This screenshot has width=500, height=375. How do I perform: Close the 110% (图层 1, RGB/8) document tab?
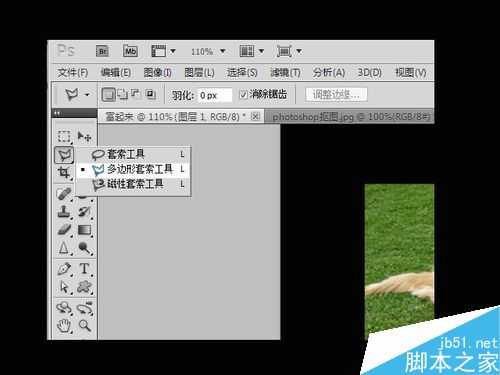click(255, 116)
